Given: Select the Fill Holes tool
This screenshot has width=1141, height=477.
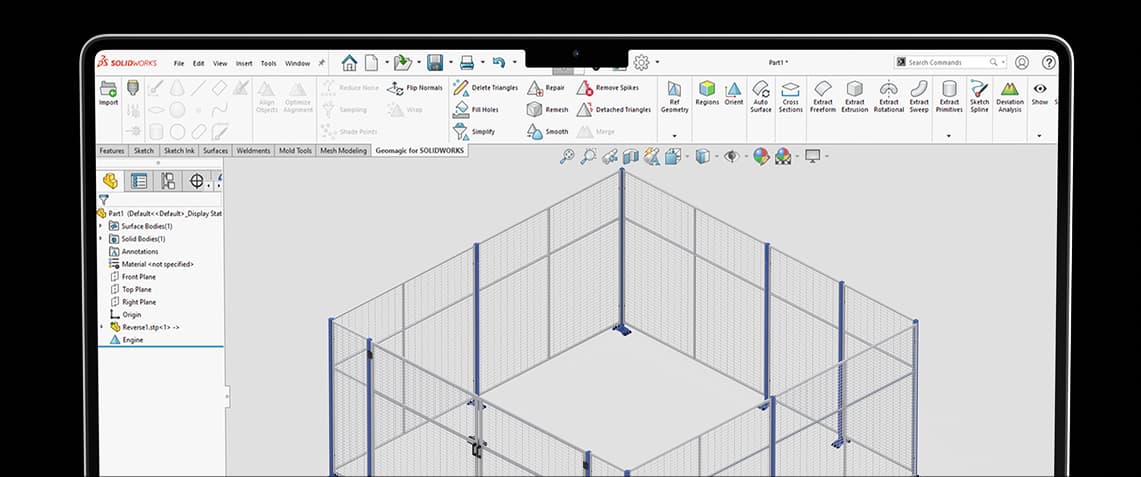Looking at the screenshot, I should pyautogui.click(x=476, y=110).
